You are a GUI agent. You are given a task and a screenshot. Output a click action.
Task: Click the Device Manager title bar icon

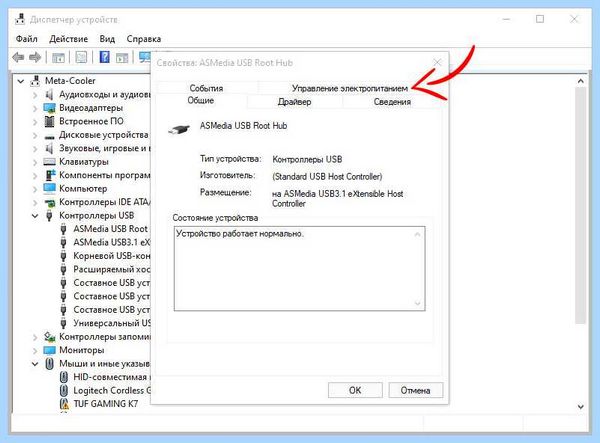point(20,19)
